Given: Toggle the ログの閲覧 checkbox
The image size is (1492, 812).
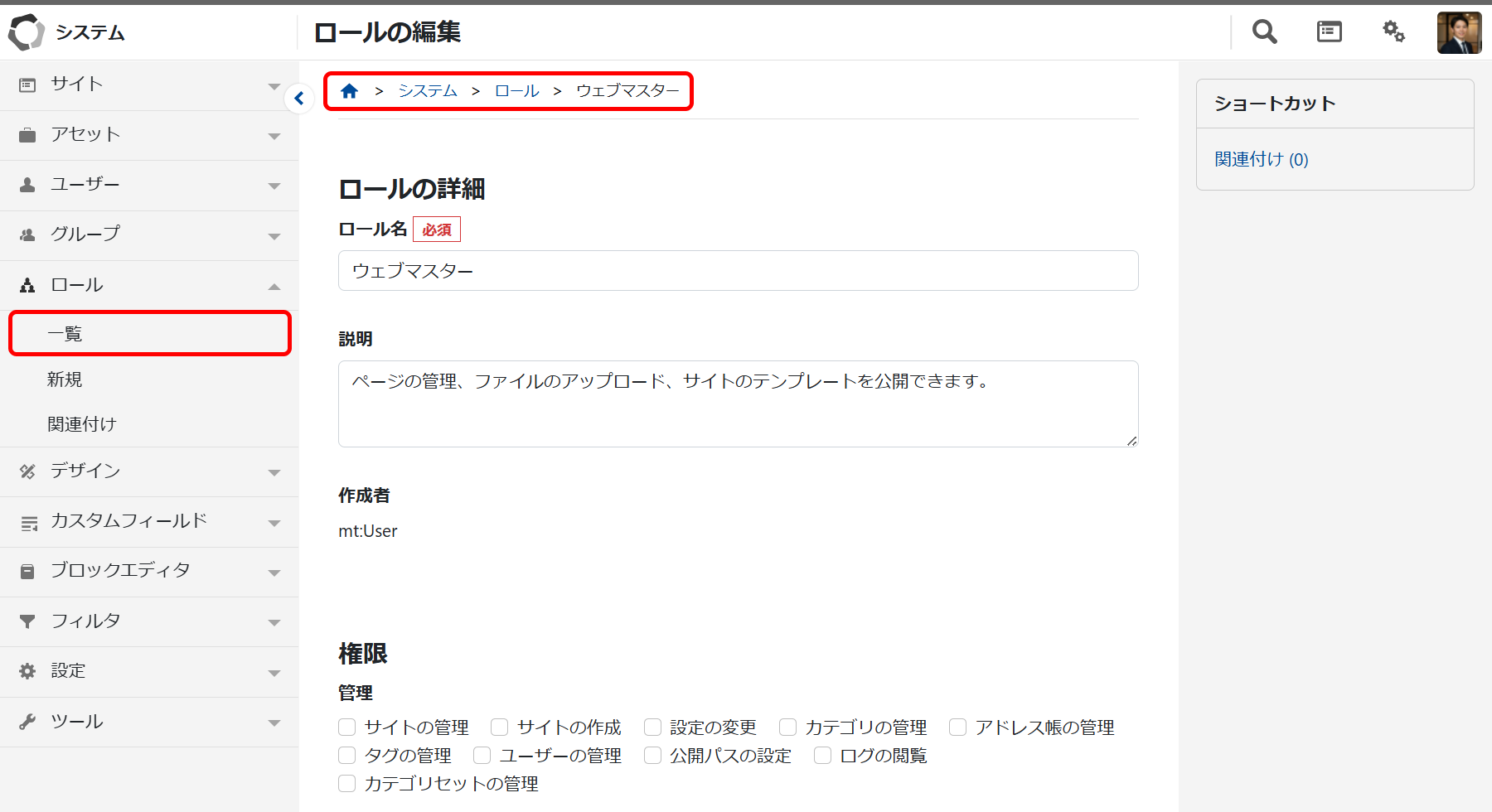Looking at the screenshot, I should (822, 756).
